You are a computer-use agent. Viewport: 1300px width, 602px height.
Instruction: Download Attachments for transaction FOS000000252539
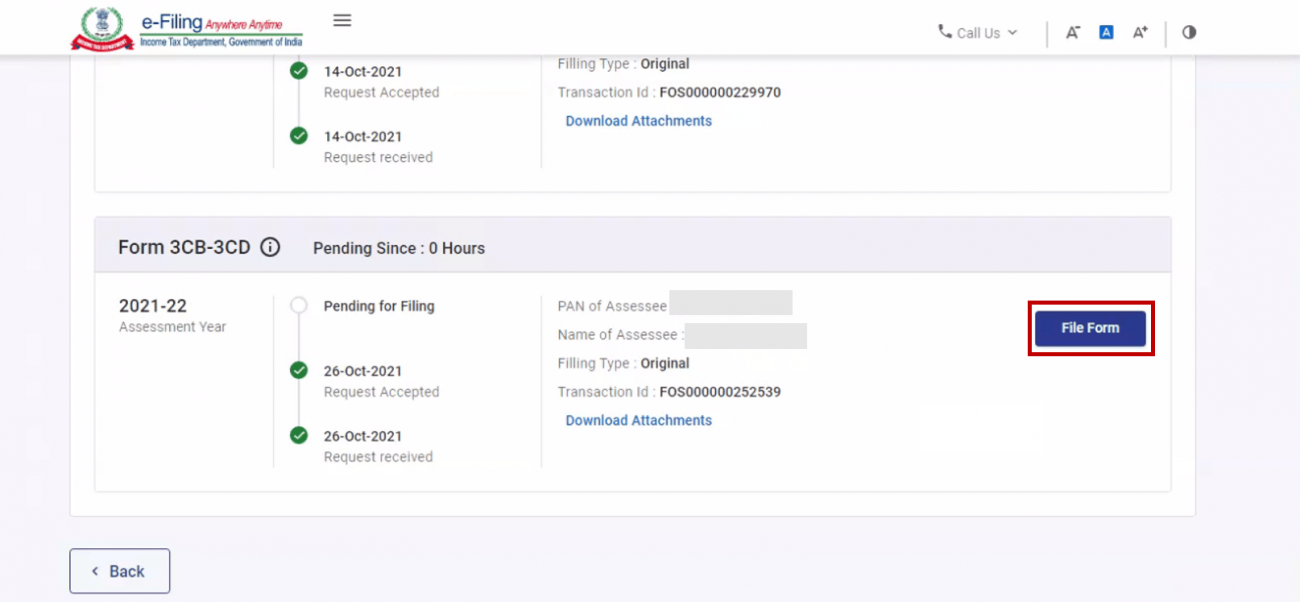pyautogui.click(x=638, y=421)
